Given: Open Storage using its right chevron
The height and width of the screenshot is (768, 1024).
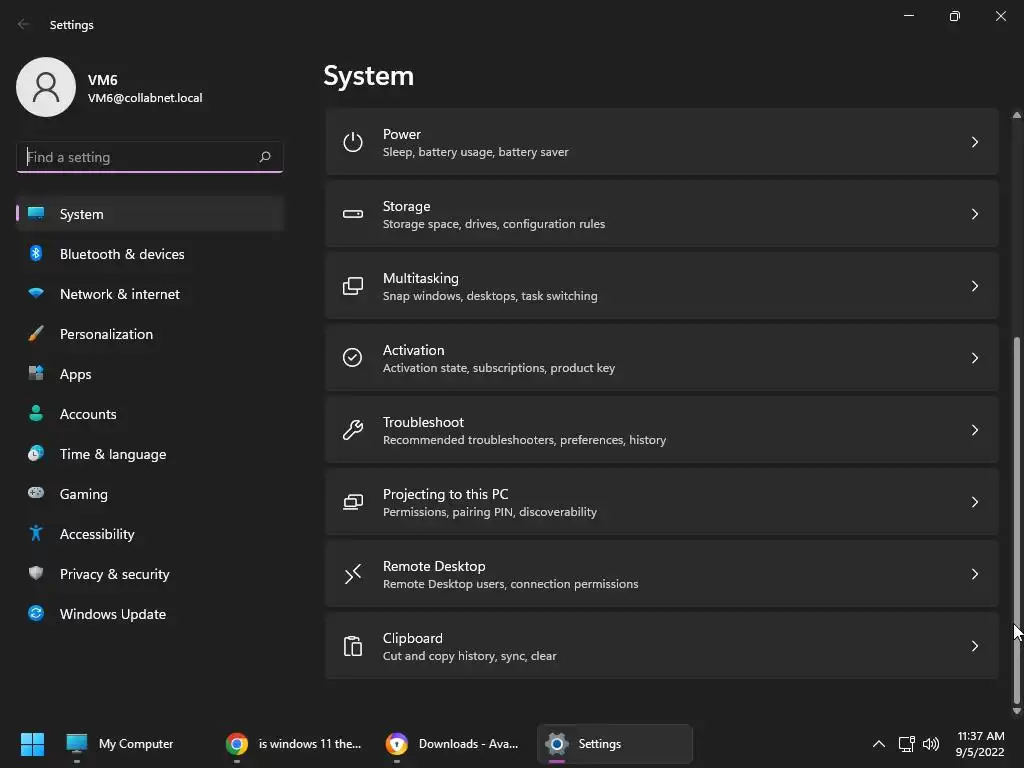Looking at the screenshot, I should pyautogui.click(x=974, y=214).
